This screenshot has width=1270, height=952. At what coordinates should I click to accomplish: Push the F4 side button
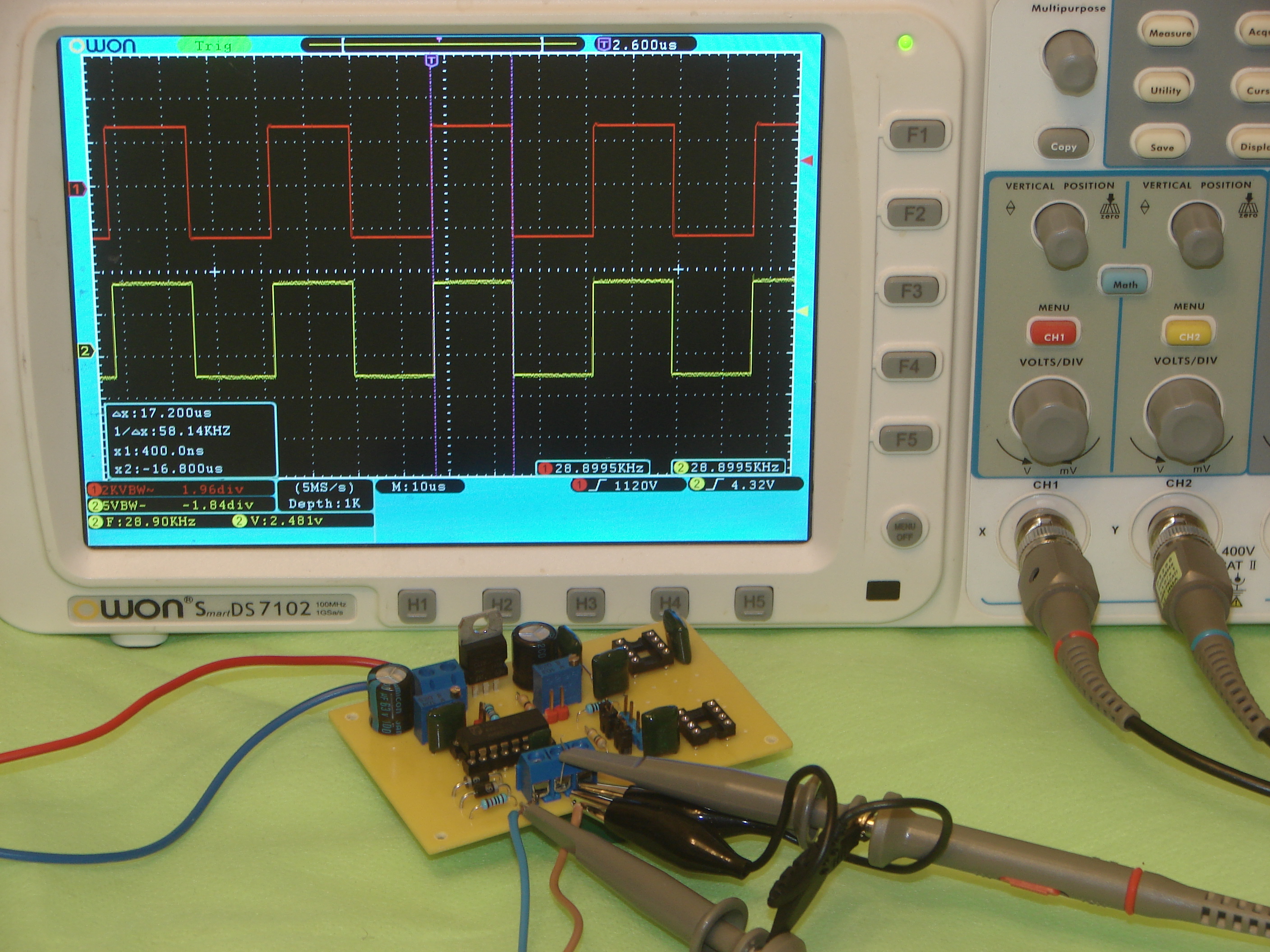tap(908, 366)
